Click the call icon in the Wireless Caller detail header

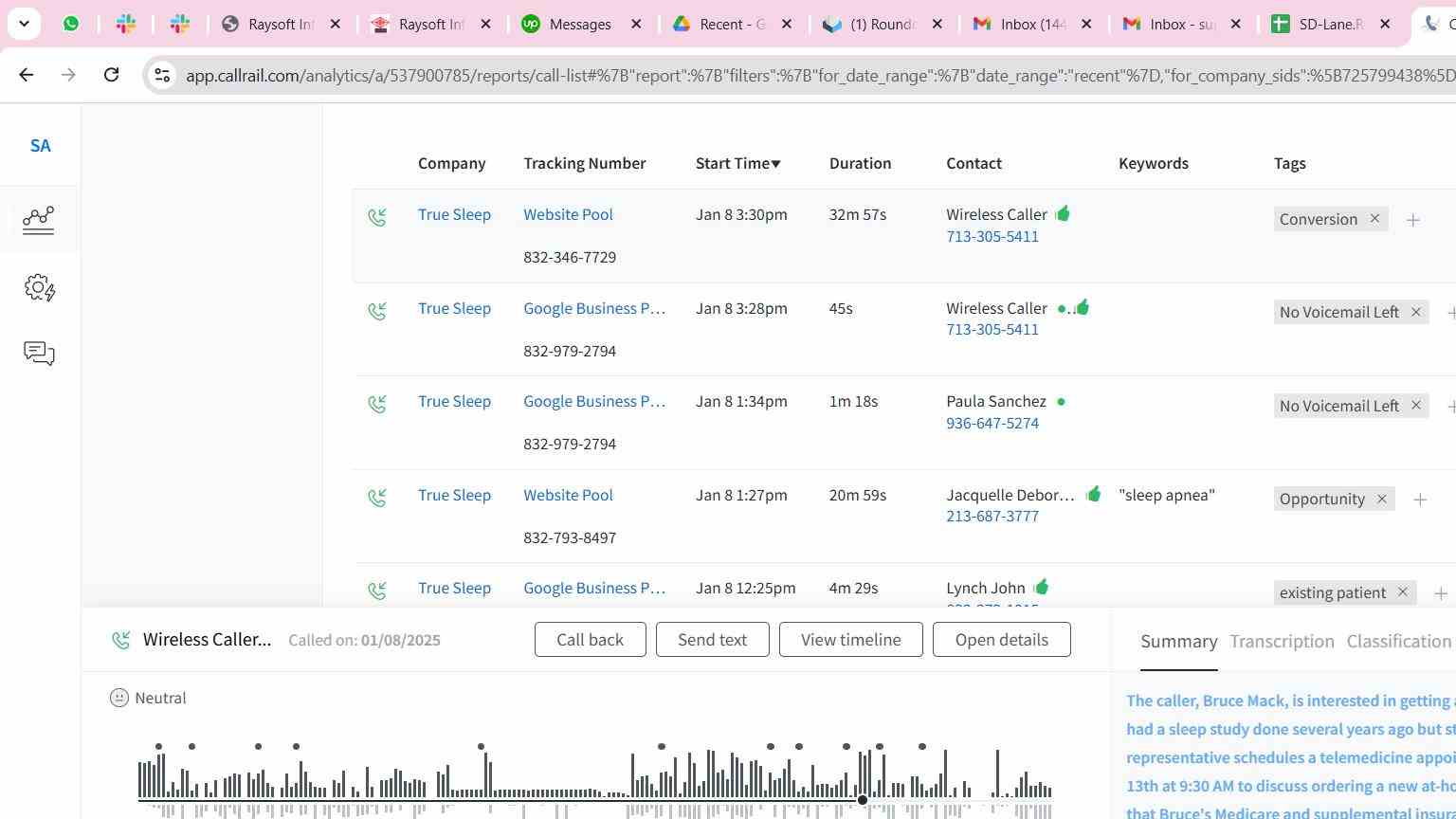pos(120,641)
